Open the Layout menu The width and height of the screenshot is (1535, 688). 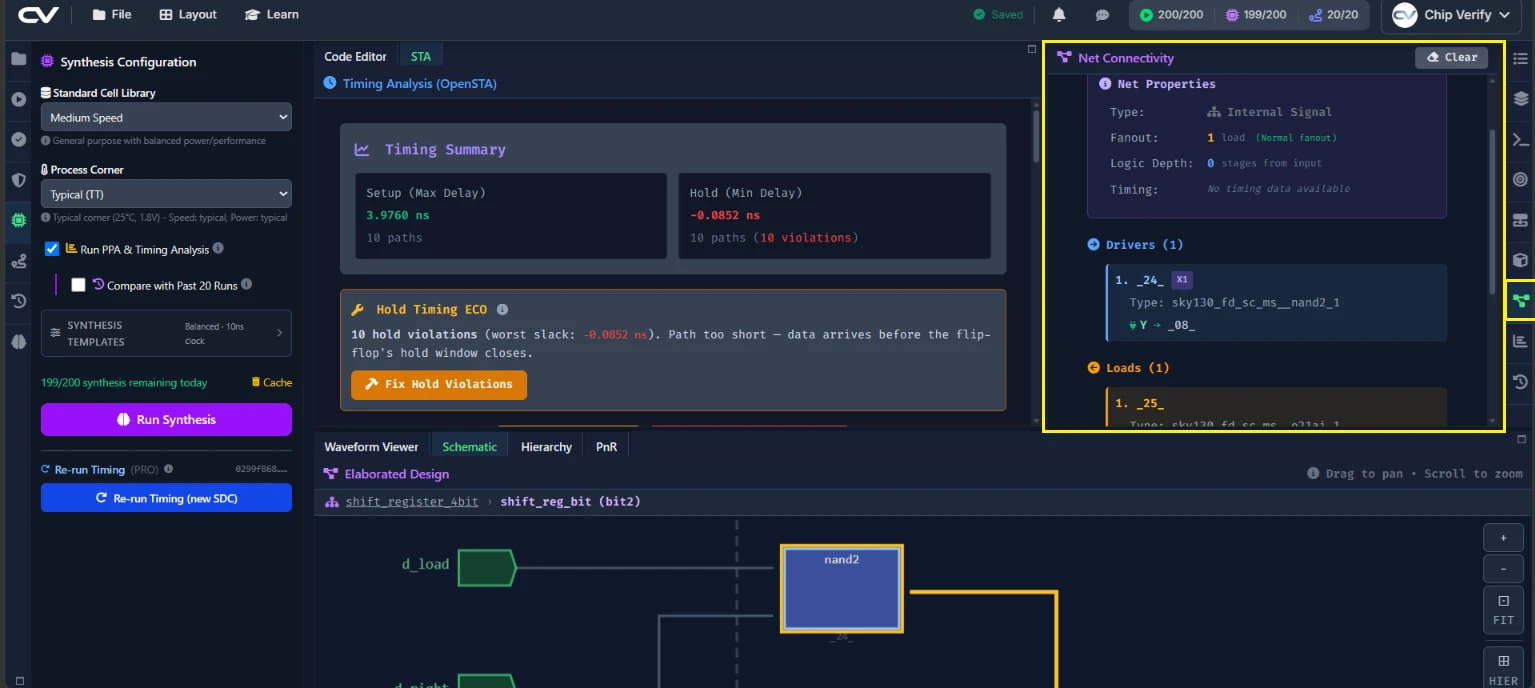[x=187, y=15]
